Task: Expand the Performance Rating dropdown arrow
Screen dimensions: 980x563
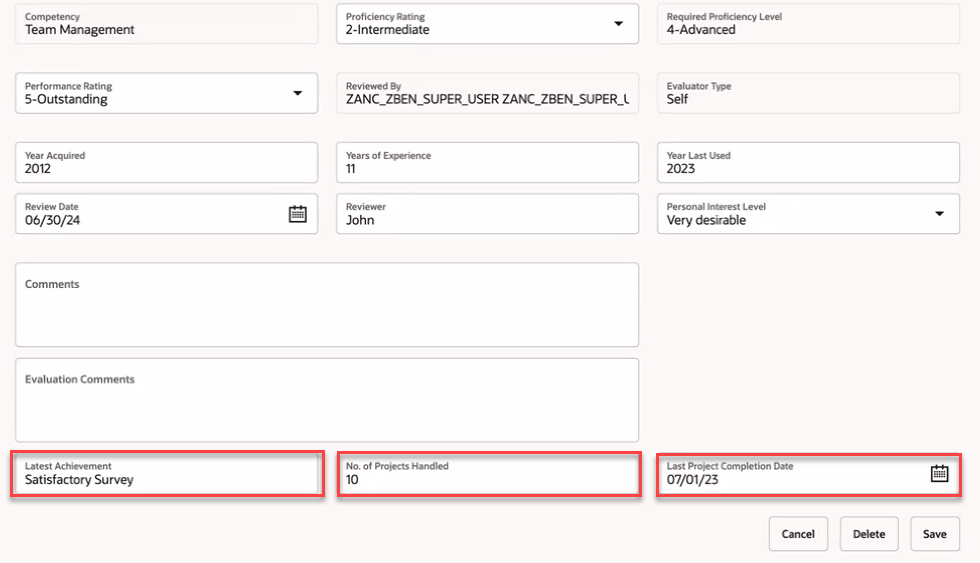Action: point(298,93)
